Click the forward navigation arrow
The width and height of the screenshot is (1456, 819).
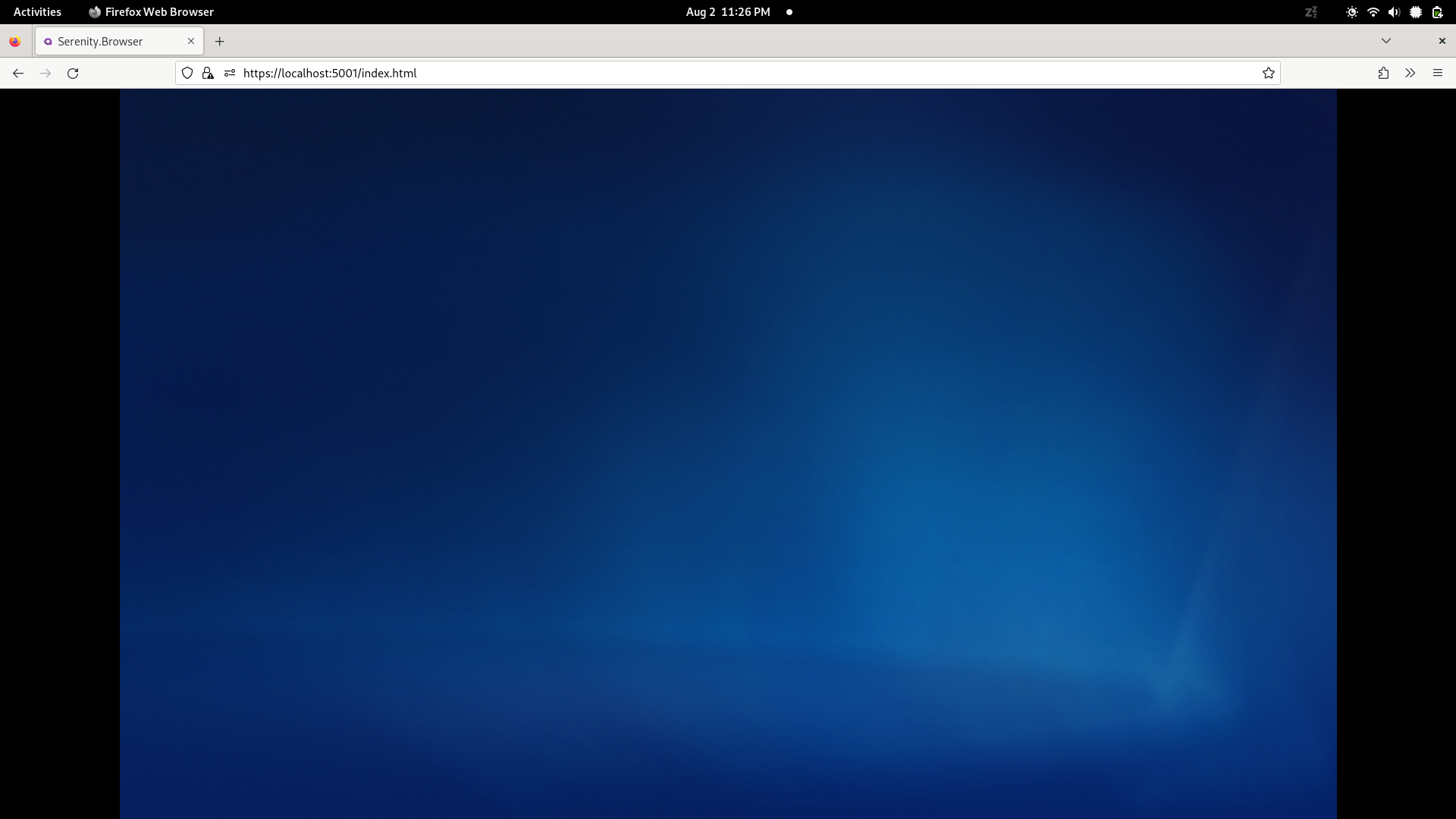click(x=45, y=73)
